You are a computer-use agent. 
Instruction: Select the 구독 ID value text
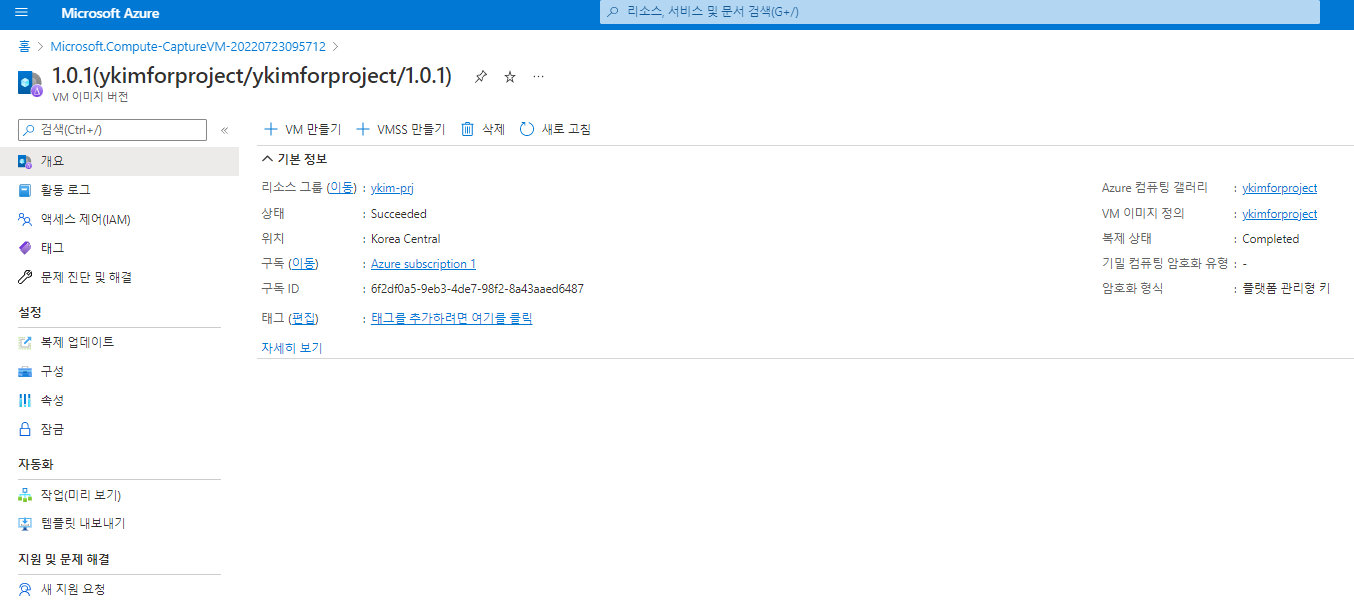pyautogui.click(x=477, y=289)
